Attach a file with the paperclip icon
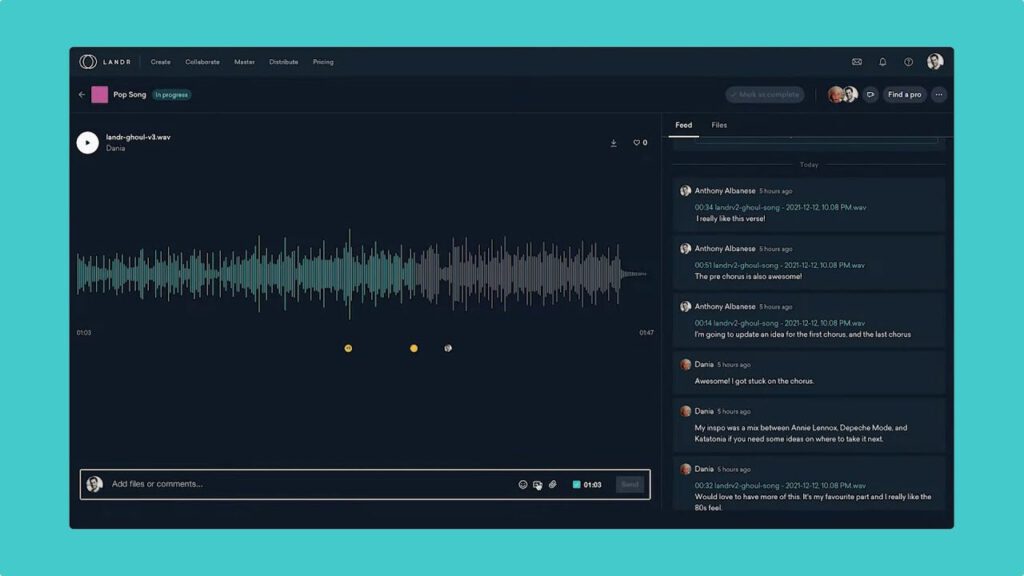Screen dimensions: 1024x576 tap(552, 485)
